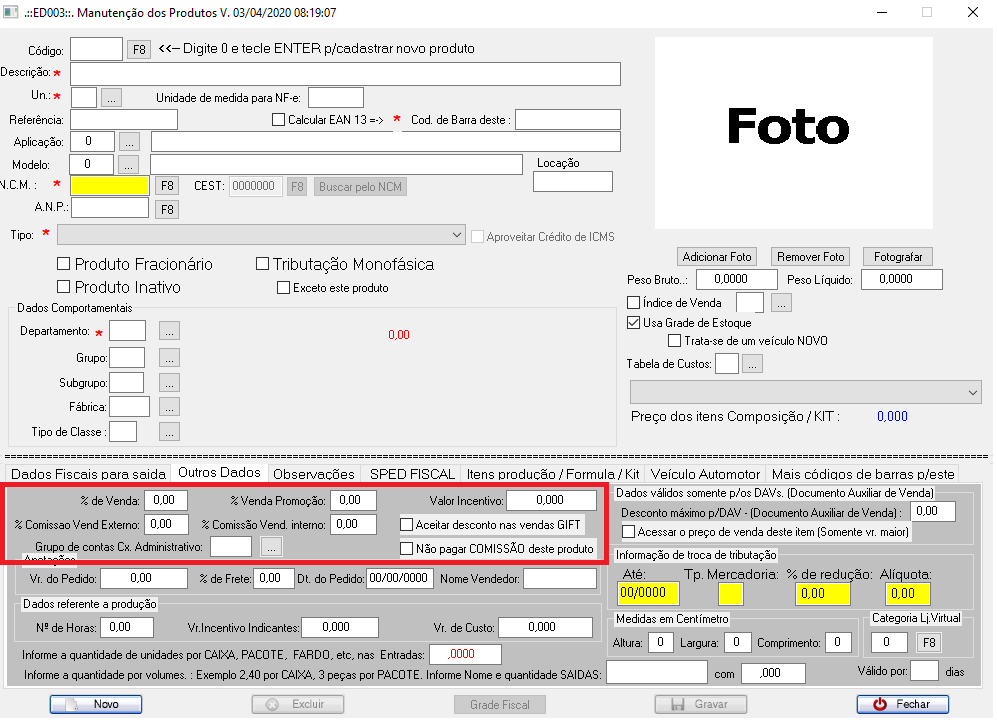
Task: Click the F8 button next to A.N.P.
Action: [x=166, y=209]
